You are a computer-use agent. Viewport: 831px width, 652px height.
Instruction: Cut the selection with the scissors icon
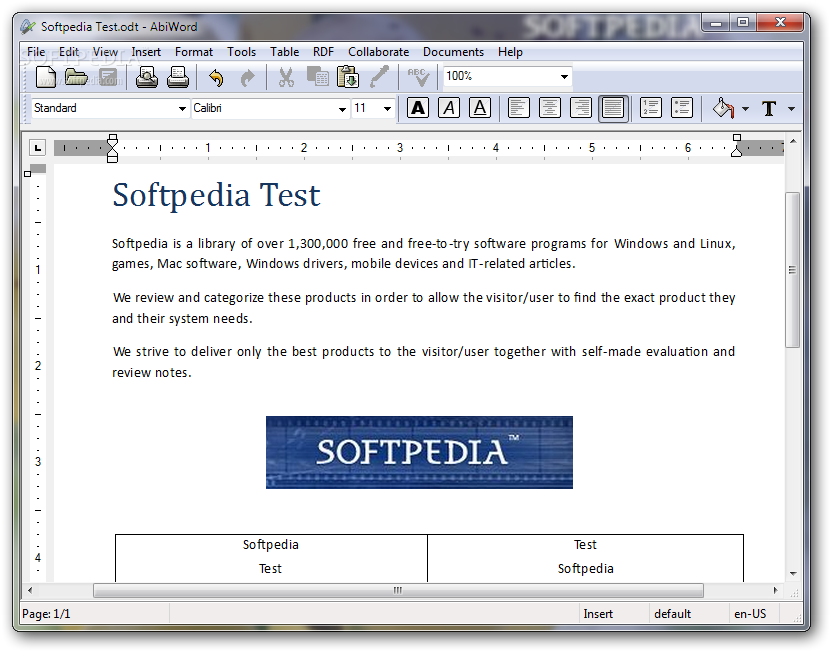point(286,77)
